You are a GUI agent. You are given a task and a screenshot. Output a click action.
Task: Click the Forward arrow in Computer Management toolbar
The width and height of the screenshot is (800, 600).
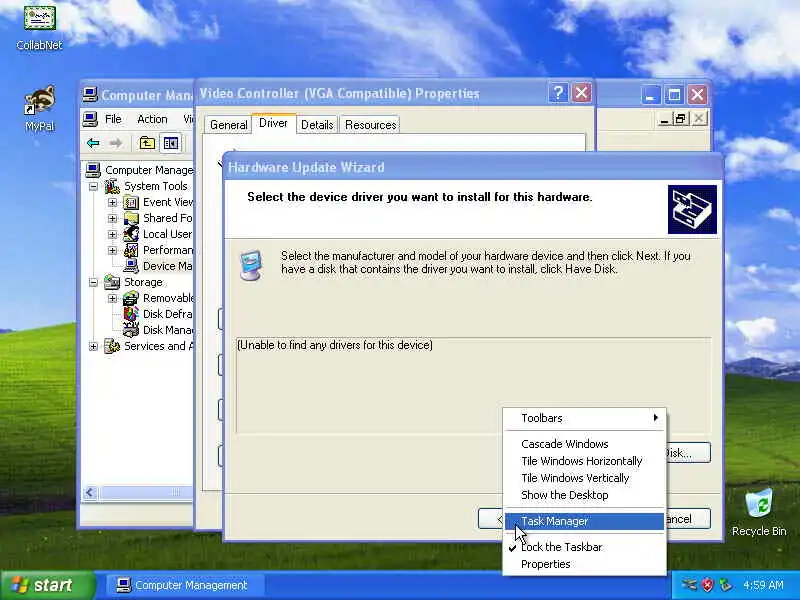(x=116, y=143)
